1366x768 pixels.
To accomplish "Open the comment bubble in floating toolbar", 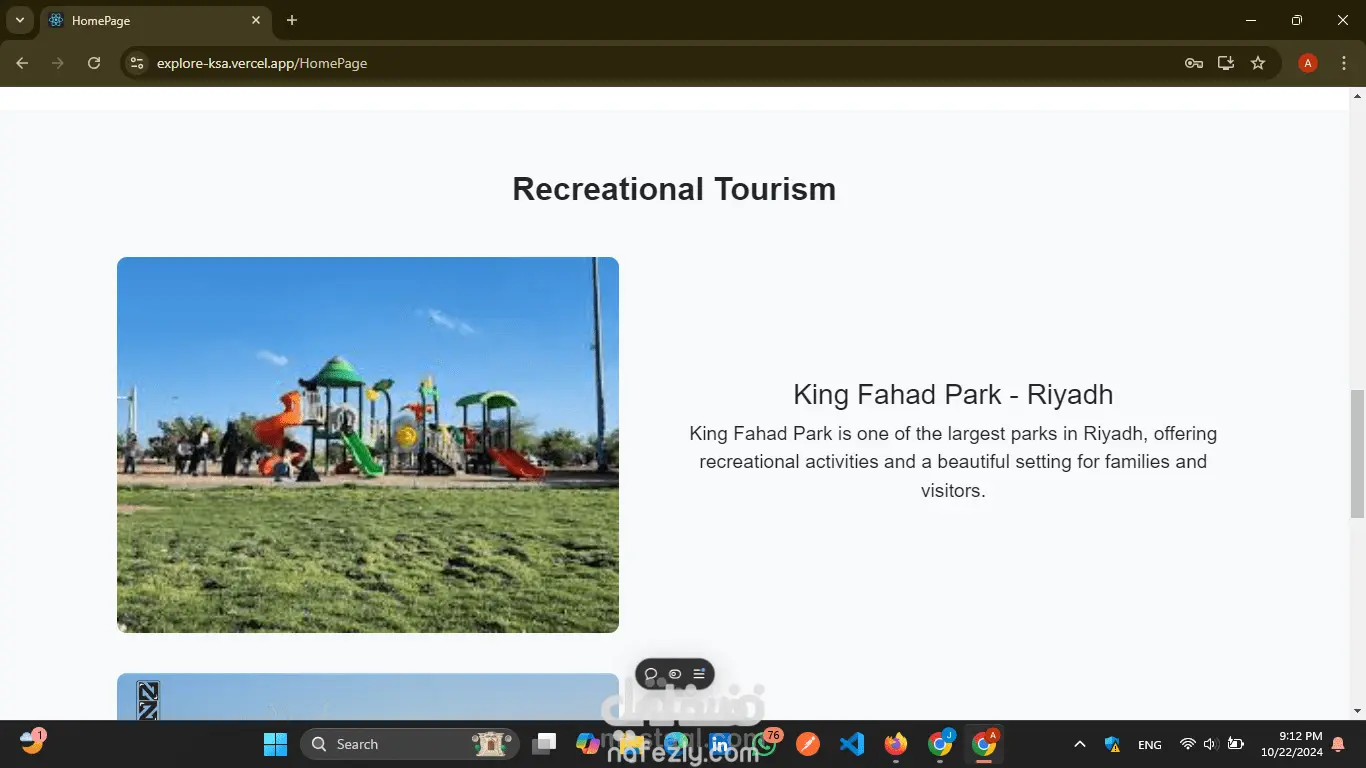I will tap(651, 674).
